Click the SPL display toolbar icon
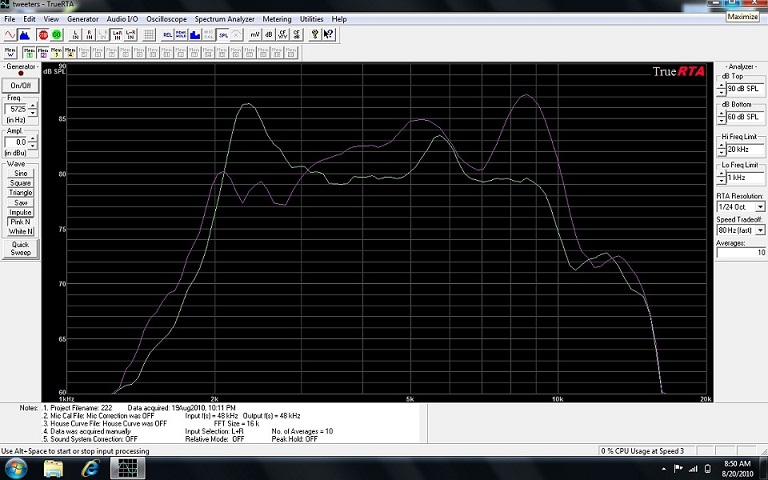 point(223,34)
